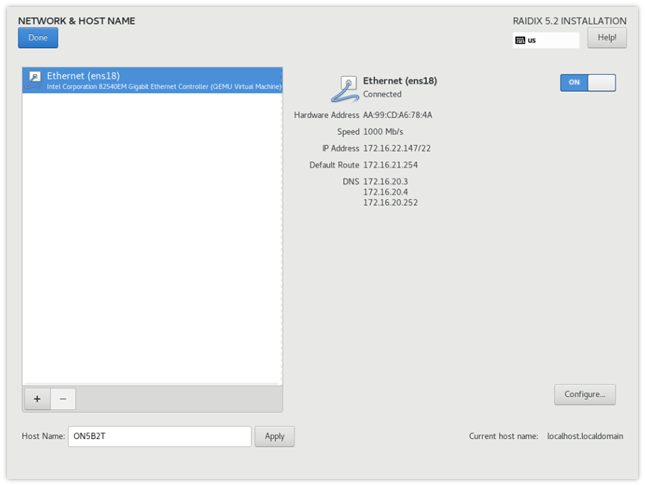Screen dimensions: 645x486
Task: Click the us keyboard layout selector
Action: [x=545, y=41]
